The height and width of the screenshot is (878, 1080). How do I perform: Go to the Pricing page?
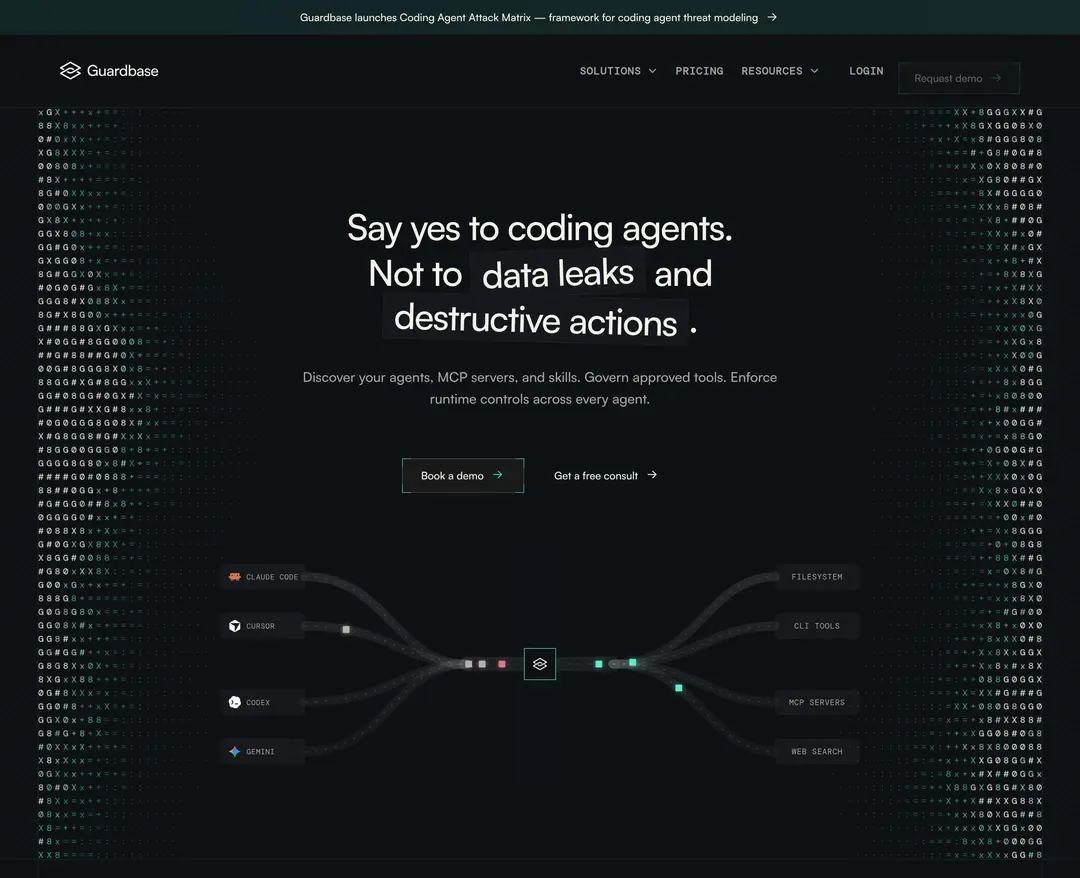699,71
